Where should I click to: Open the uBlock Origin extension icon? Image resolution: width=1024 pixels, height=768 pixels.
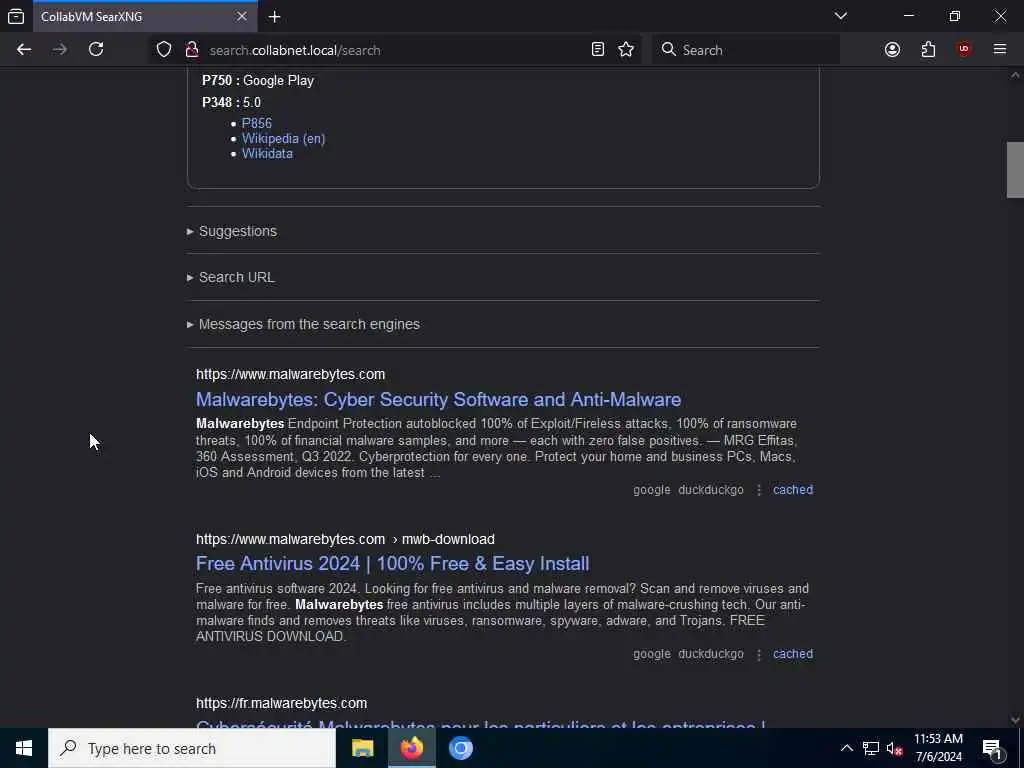[x=964, y=50]
